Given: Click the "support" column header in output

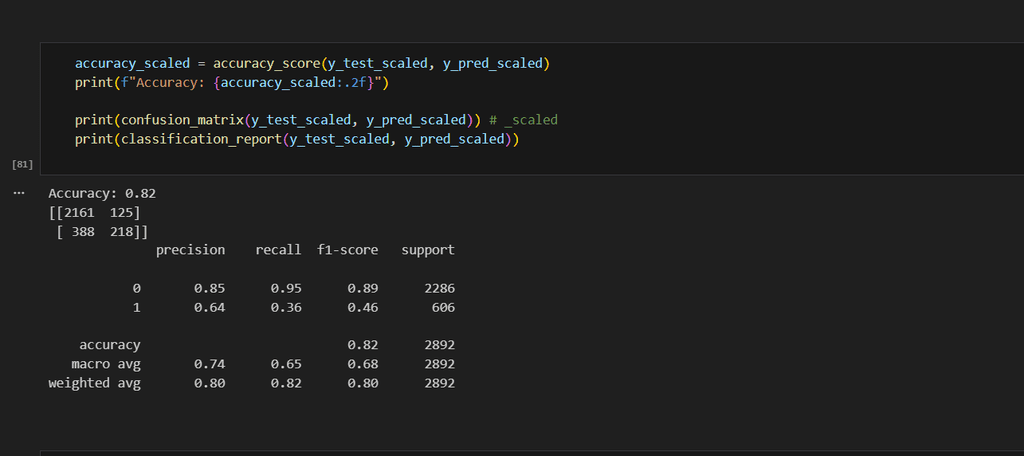Looking at the screenshot, I should click(x=428, y=250).
